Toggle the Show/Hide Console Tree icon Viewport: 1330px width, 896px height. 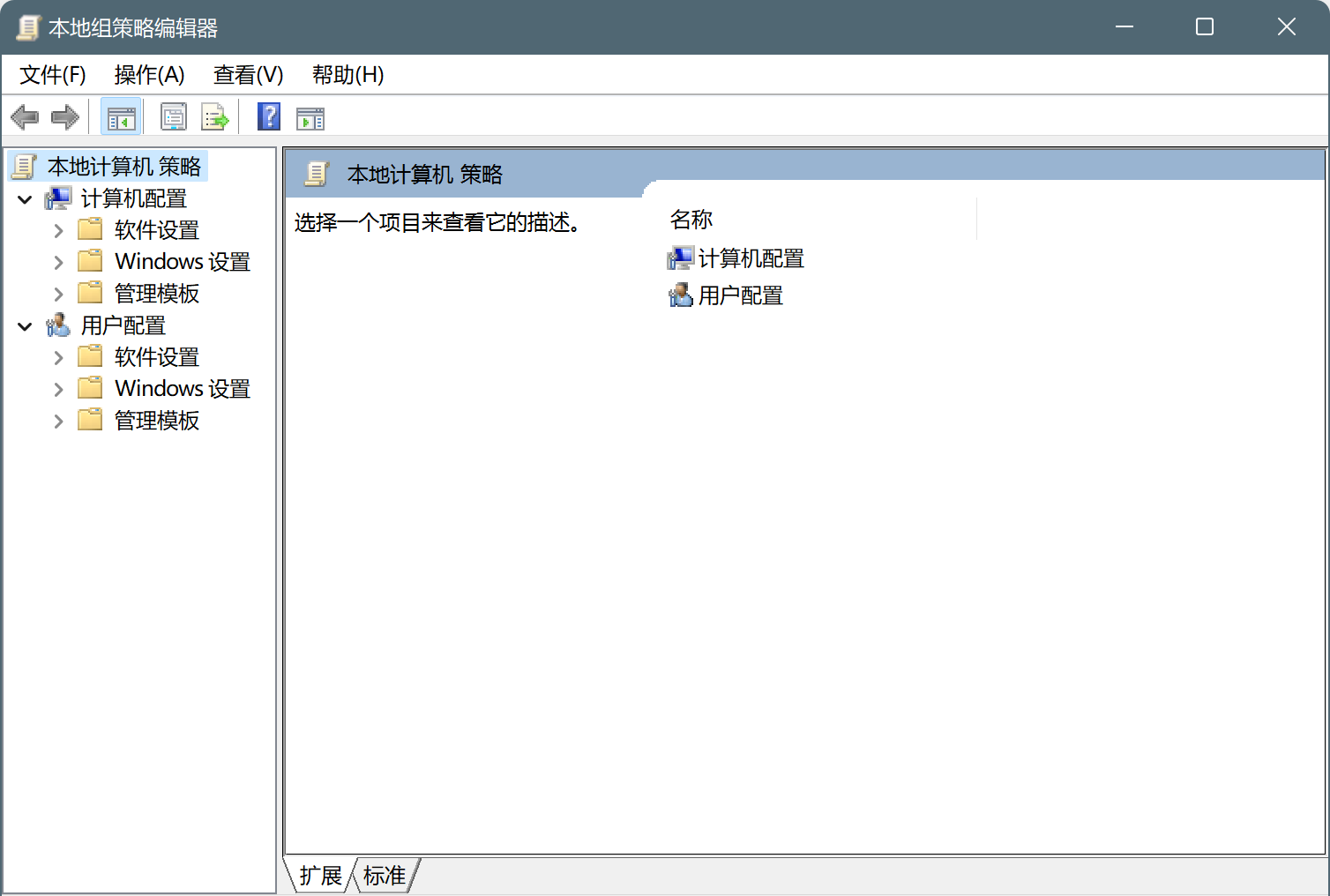tap(121, 117)
